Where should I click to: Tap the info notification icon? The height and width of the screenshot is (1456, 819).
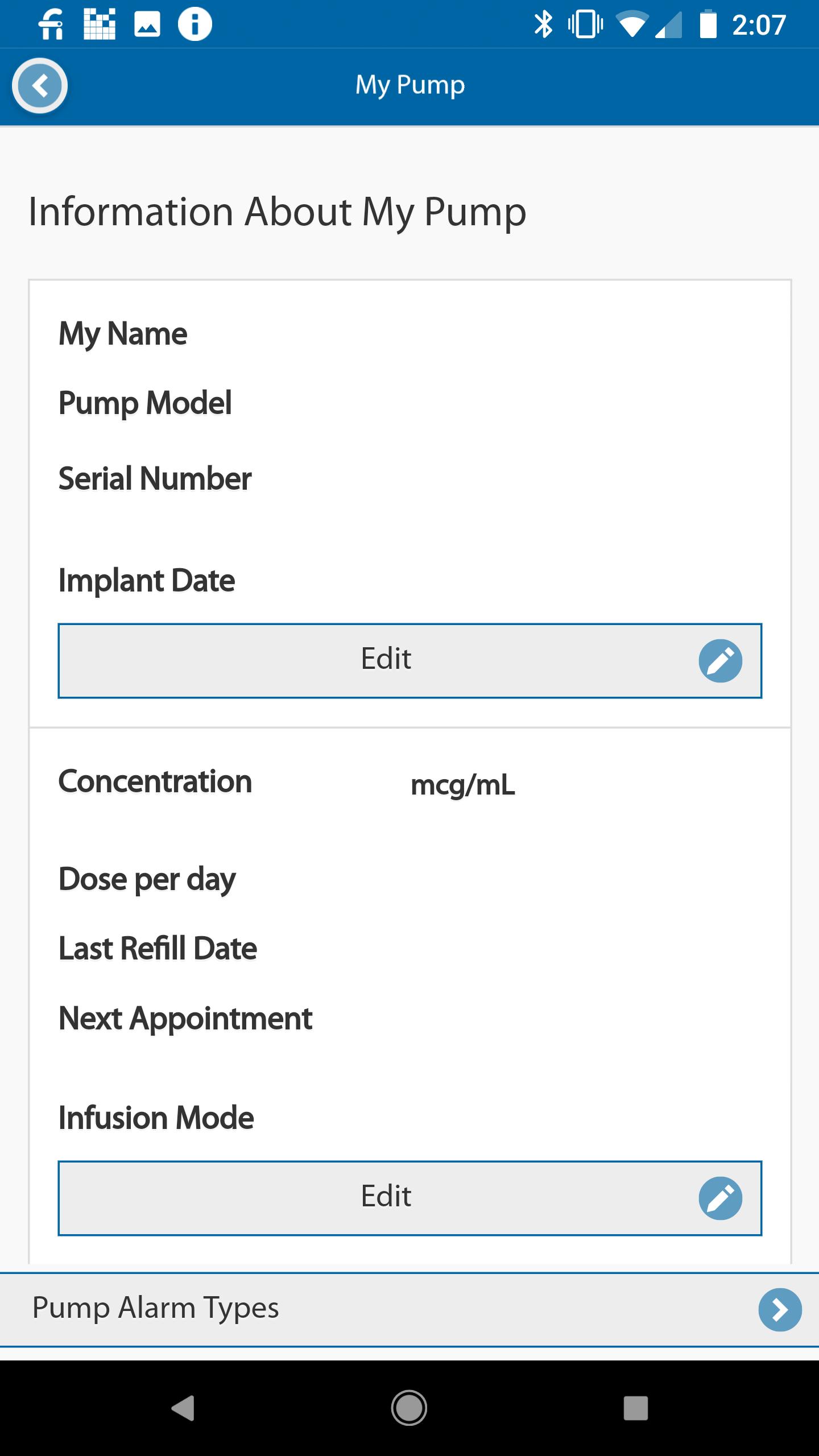click(195, 24)
